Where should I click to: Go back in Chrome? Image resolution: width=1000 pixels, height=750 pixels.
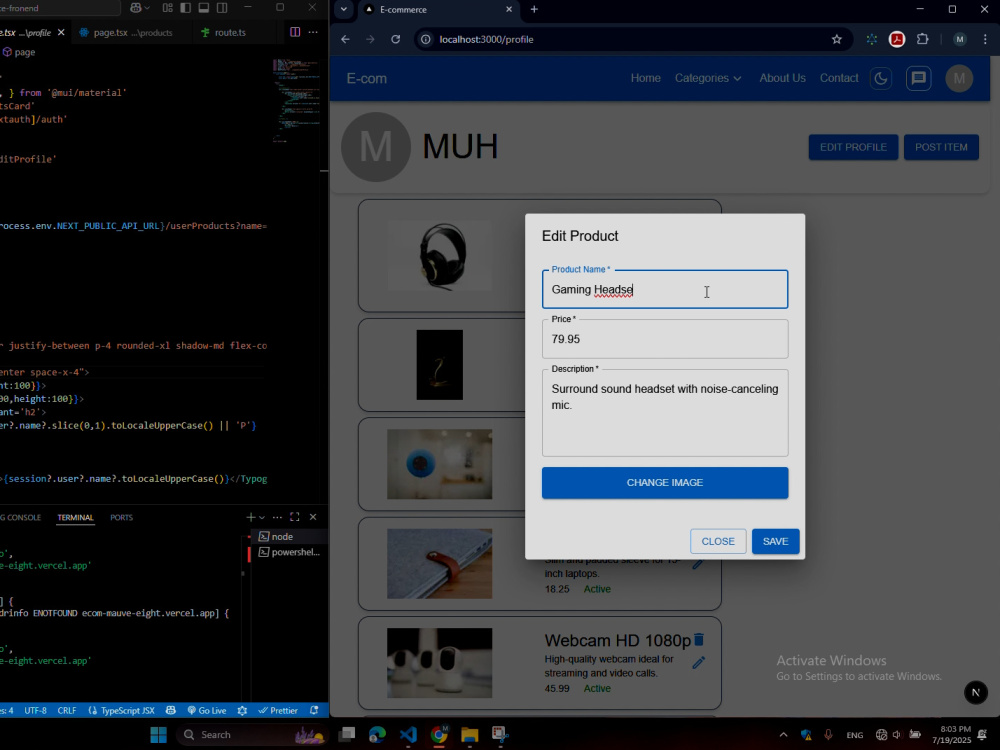pyautogui.click(x=346, y=40)
